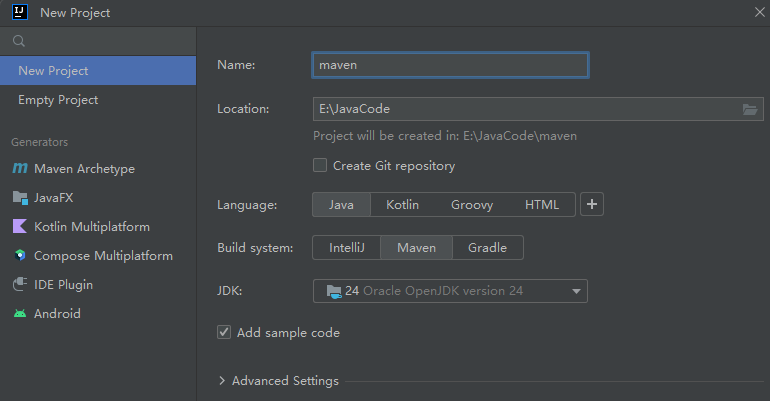770x401 pixels.
Task: Browse for location with folder icon
Action: tap(749, 109)
